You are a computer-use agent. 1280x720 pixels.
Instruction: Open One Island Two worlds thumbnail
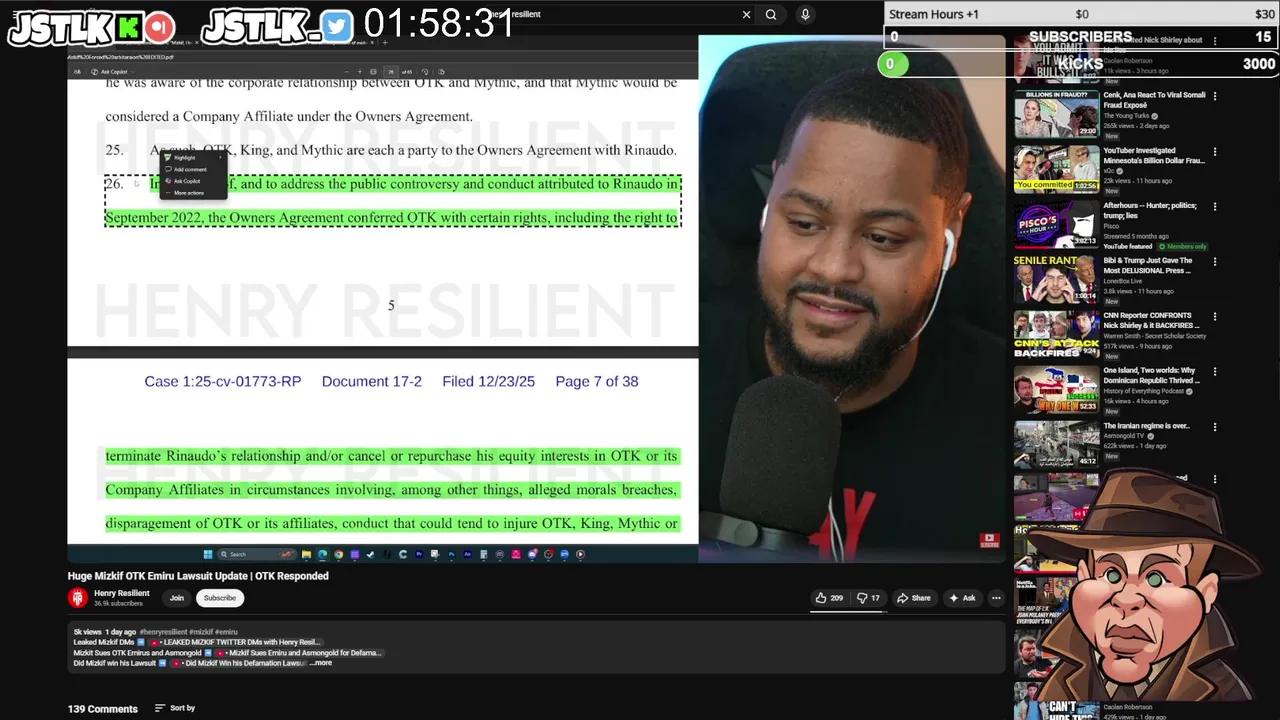pyautogui.click(x=1056, y=389)
